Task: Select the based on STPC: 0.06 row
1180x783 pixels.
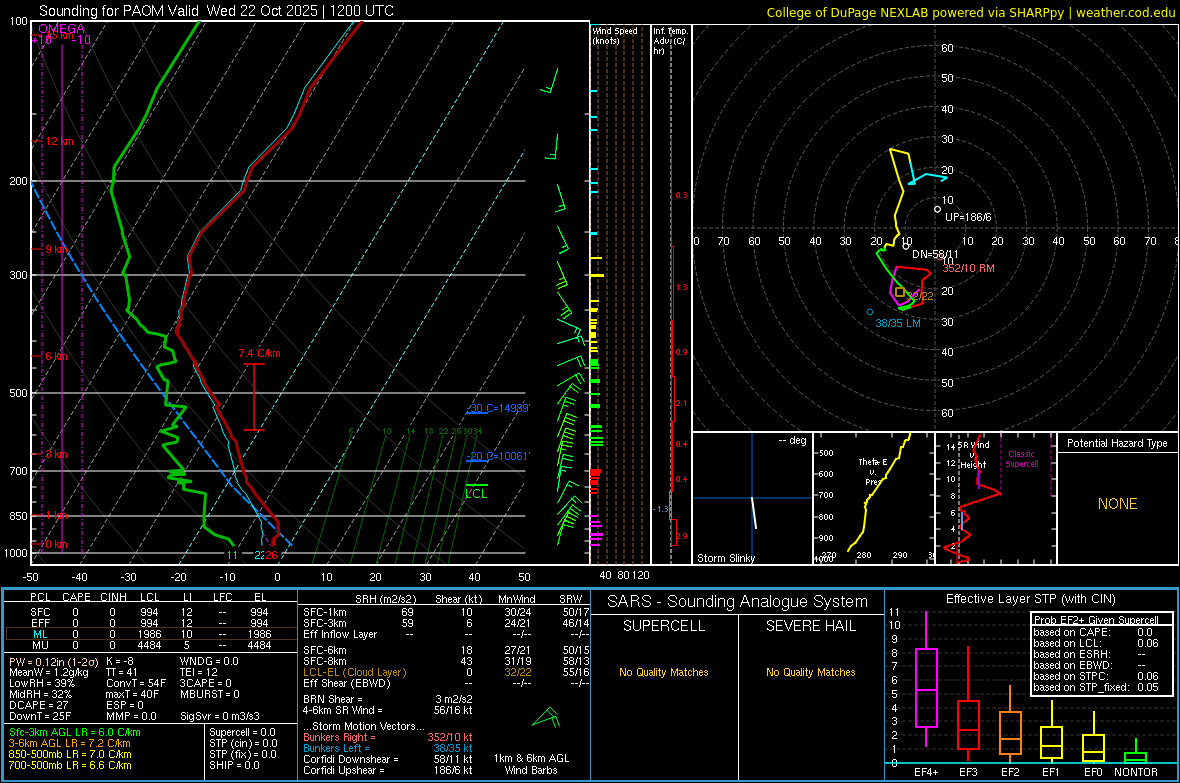Action: click(1095, 676)
